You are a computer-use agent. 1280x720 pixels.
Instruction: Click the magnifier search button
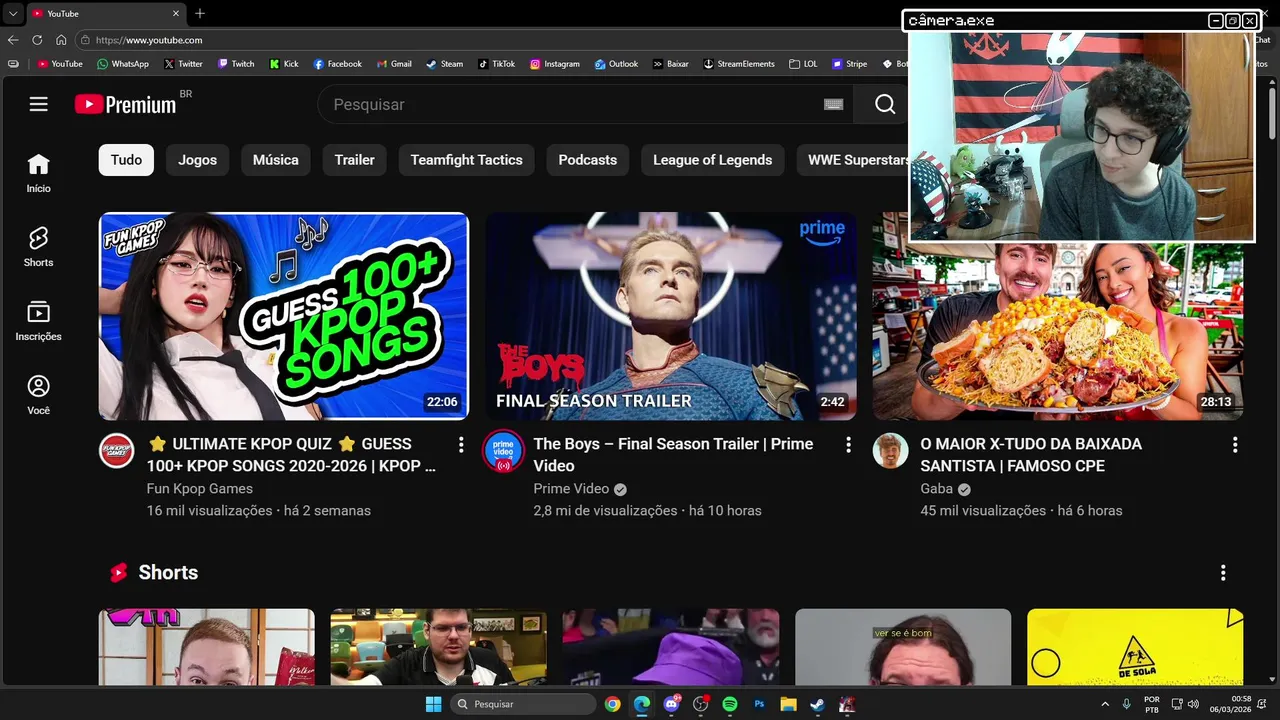(x=885, y=104)
